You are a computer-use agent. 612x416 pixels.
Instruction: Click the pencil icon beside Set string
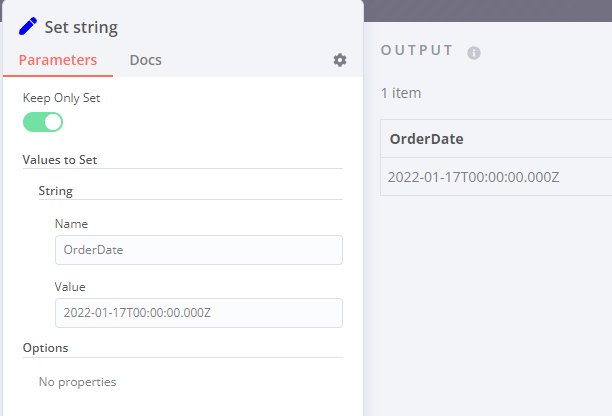tap(29, 27)
